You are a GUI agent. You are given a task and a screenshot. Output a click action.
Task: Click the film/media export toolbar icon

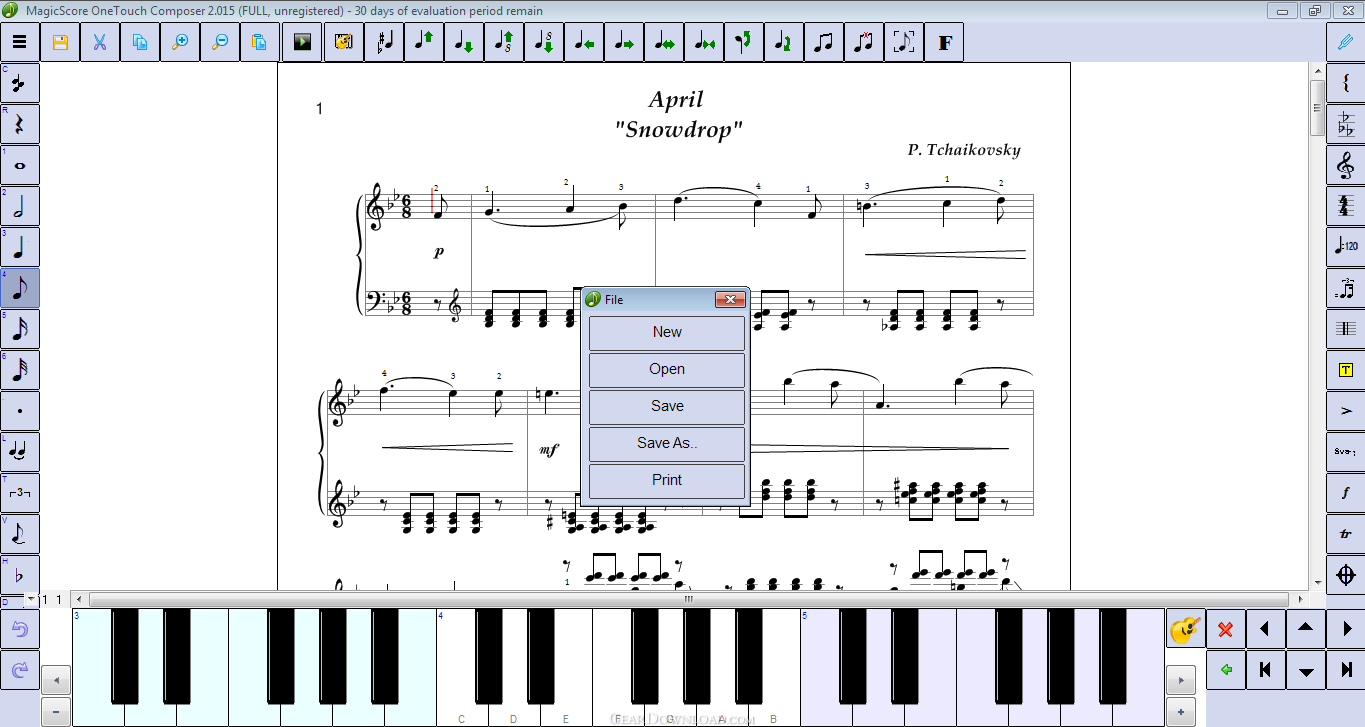click(x=343, y=42)
